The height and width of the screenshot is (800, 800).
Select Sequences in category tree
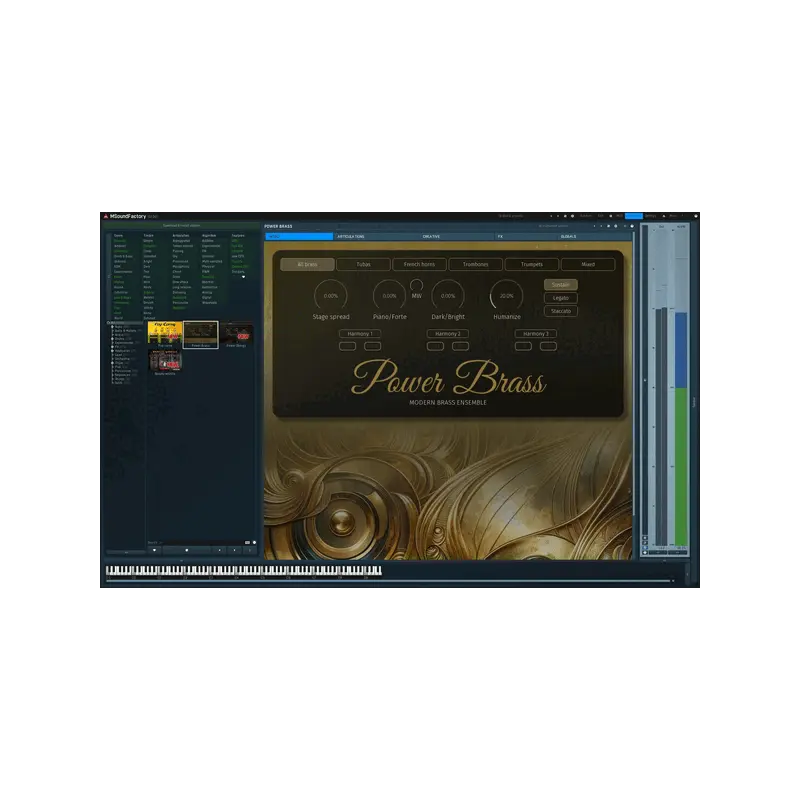122,375
